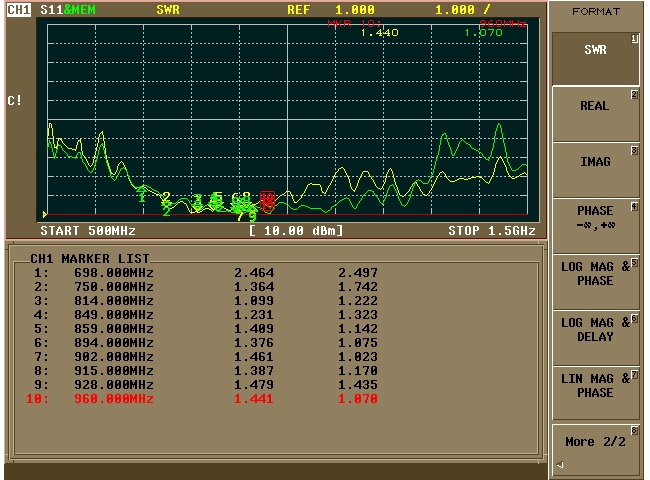This screenshot has width=650, height=480.
Task: Select the red 960.000MHz marker row
Action: [x=202, y=399]
